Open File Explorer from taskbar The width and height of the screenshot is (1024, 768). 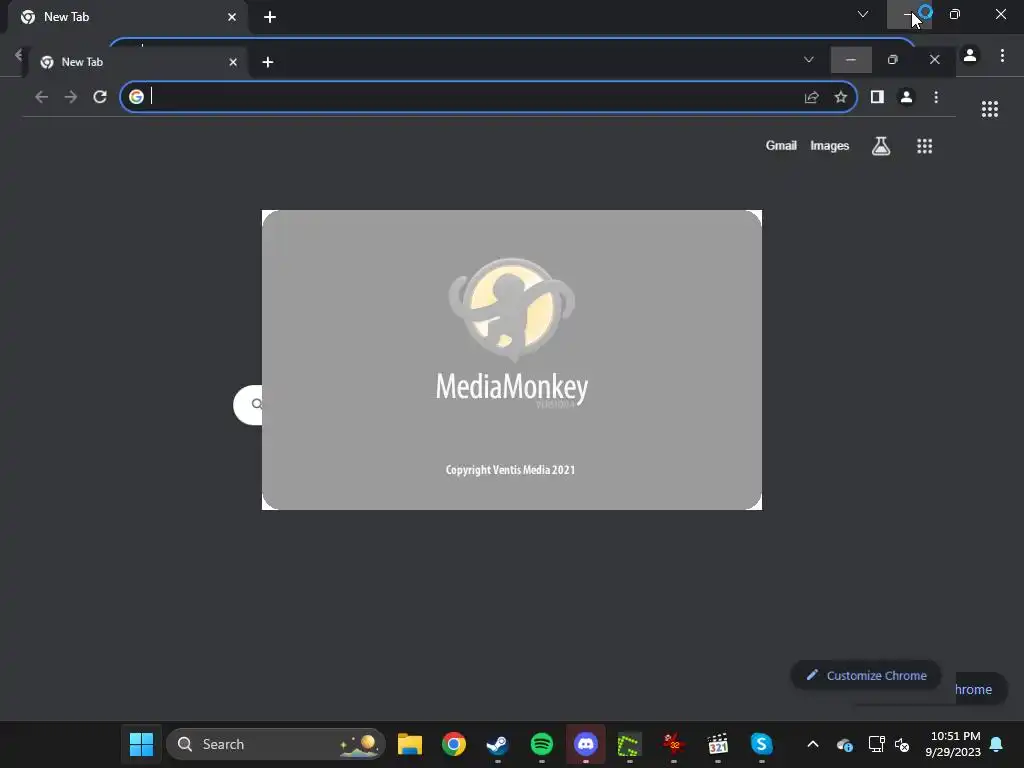coord(409,744)
